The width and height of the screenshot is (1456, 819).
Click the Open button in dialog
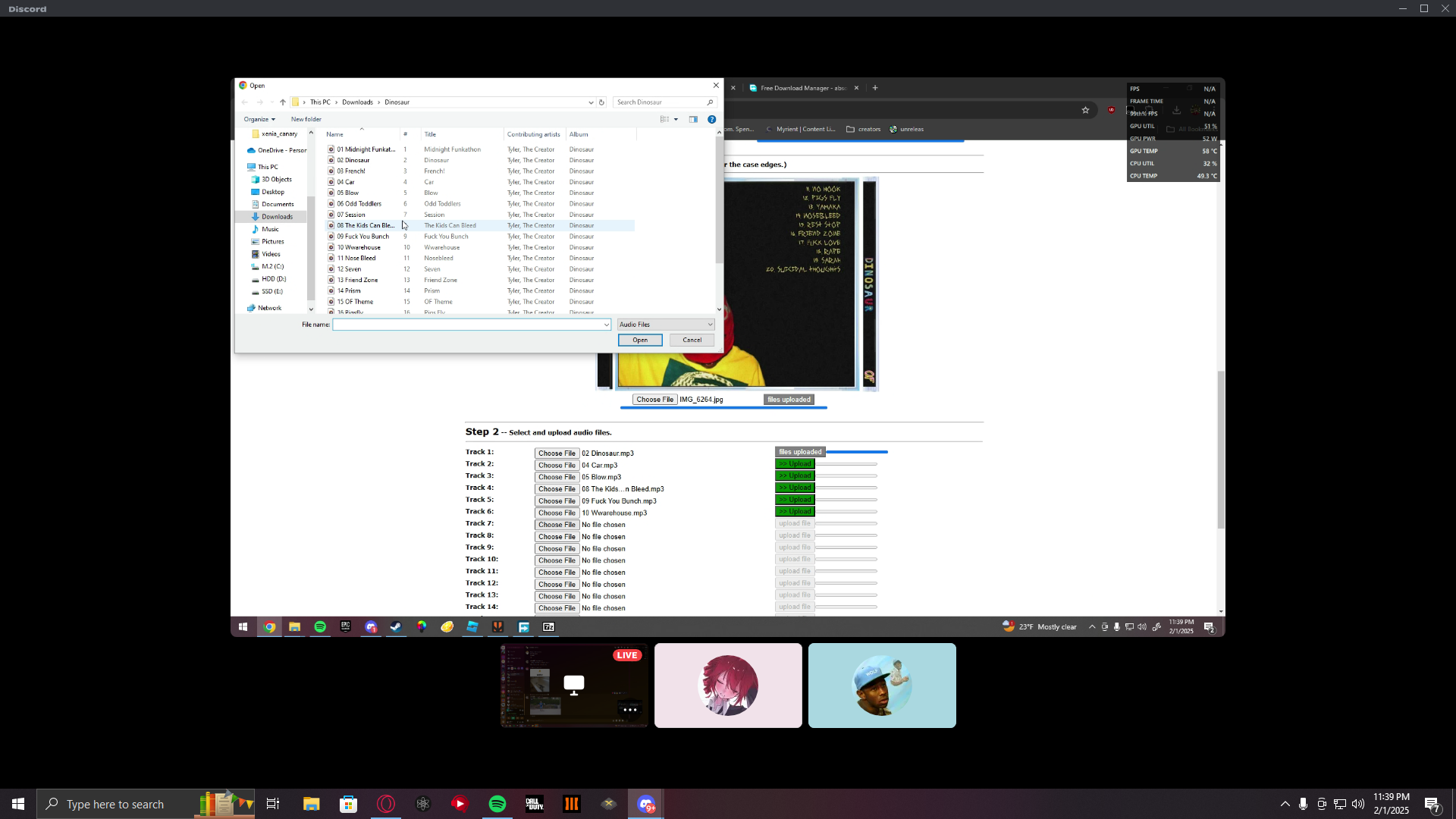pyautogui.click(x=640, y=340)
